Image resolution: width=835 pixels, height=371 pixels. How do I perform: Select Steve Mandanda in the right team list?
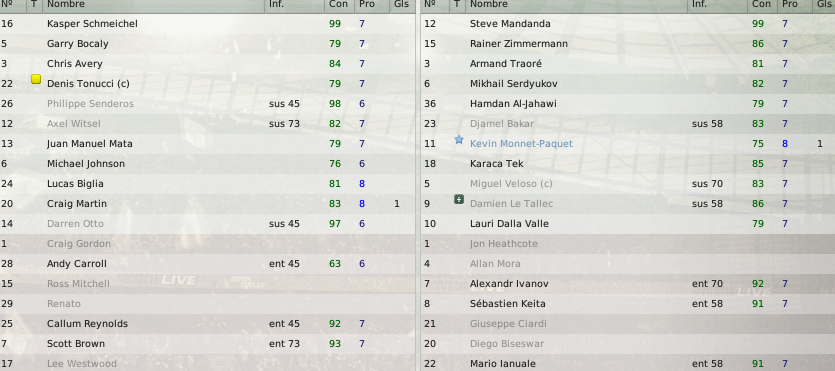(x=510, y=24)
